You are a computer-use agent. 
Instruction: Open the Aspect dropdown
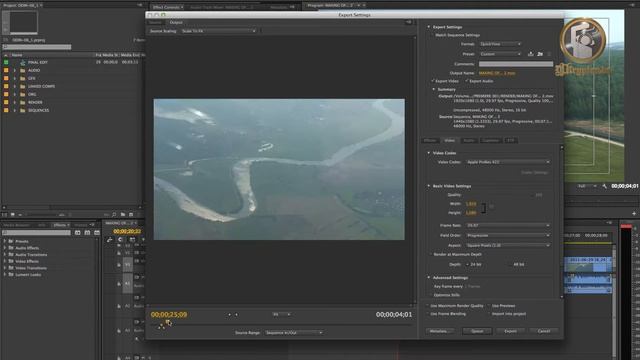point(508,245)
